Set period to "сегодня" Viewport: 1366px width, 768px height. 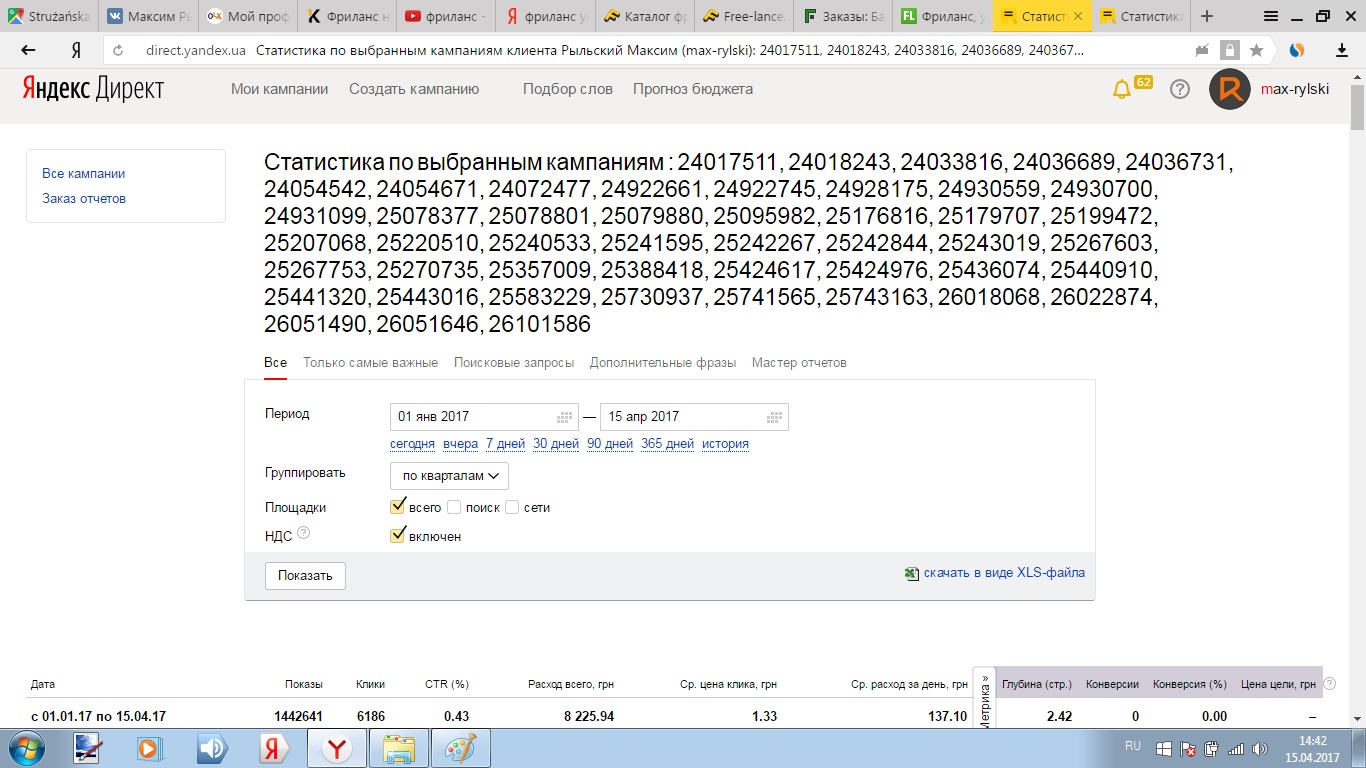412,444
